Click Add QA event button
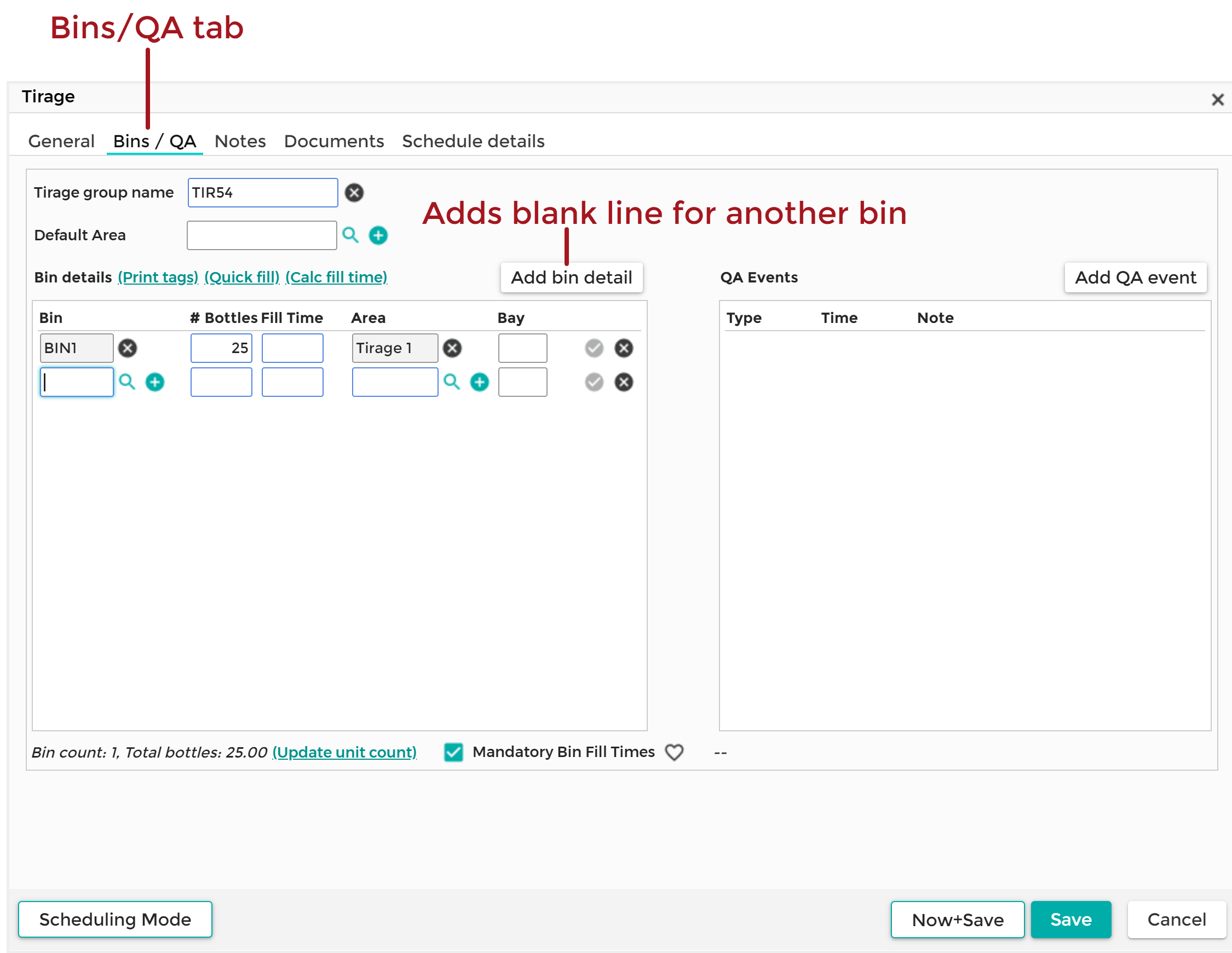This screenshot has width=1232, height=953. point(1135,278)
